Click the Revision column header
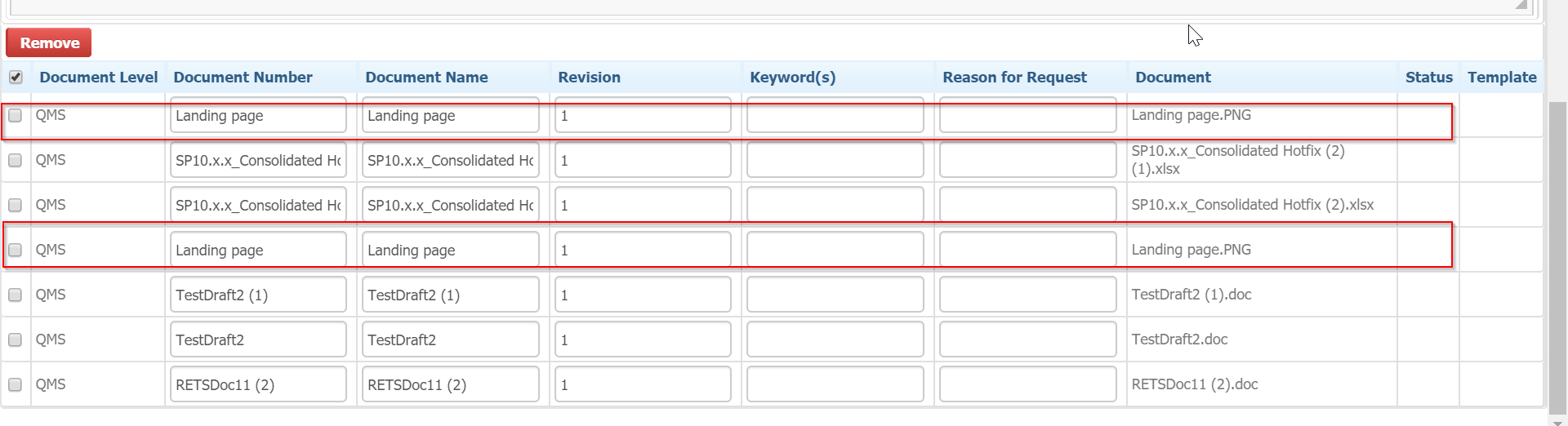Screen dimensions: 1568x426 589,77
